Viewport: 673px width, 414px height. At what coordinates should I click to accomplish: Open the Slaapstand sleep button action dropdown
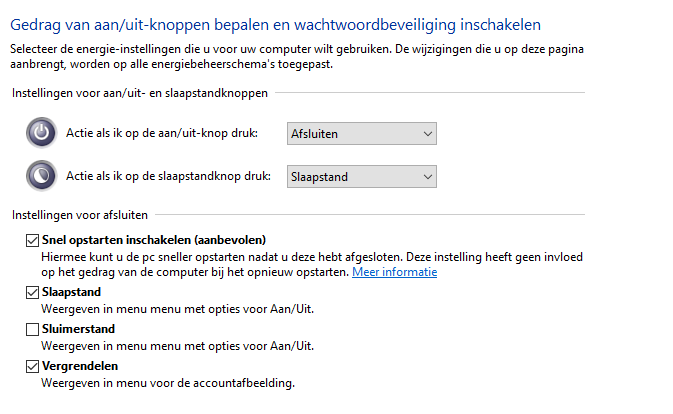click(x=362, y=176)
